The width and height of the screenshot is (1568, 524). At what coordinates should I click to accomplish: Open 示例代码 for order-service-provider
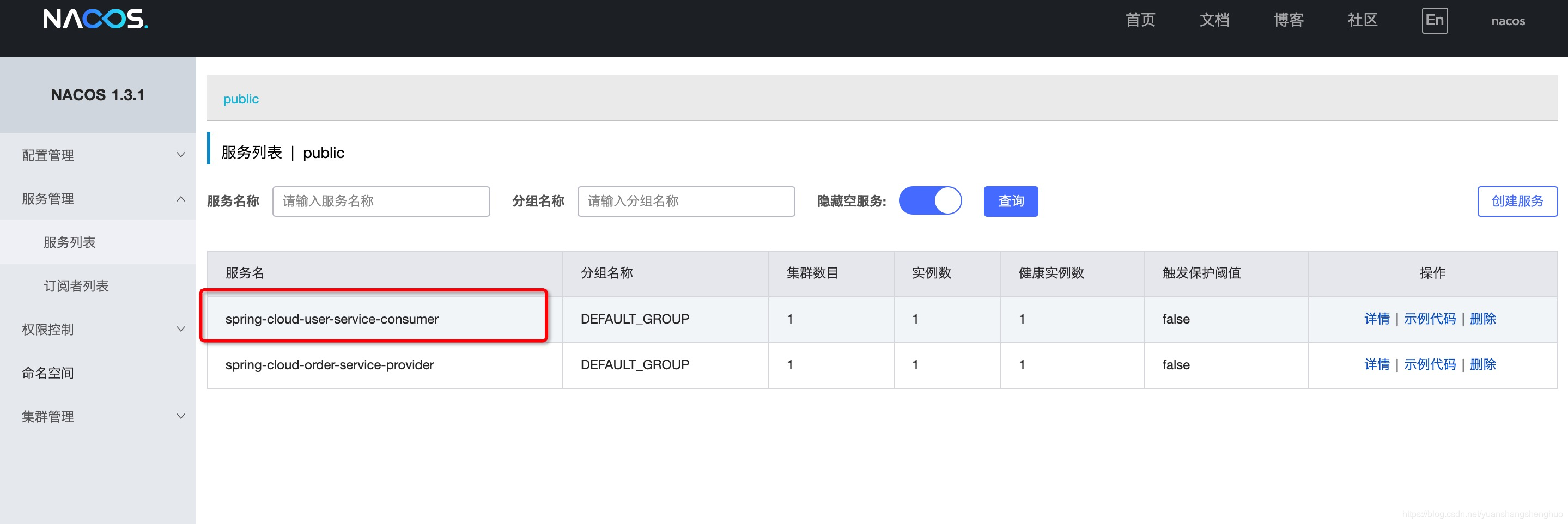coord(1429,364)
